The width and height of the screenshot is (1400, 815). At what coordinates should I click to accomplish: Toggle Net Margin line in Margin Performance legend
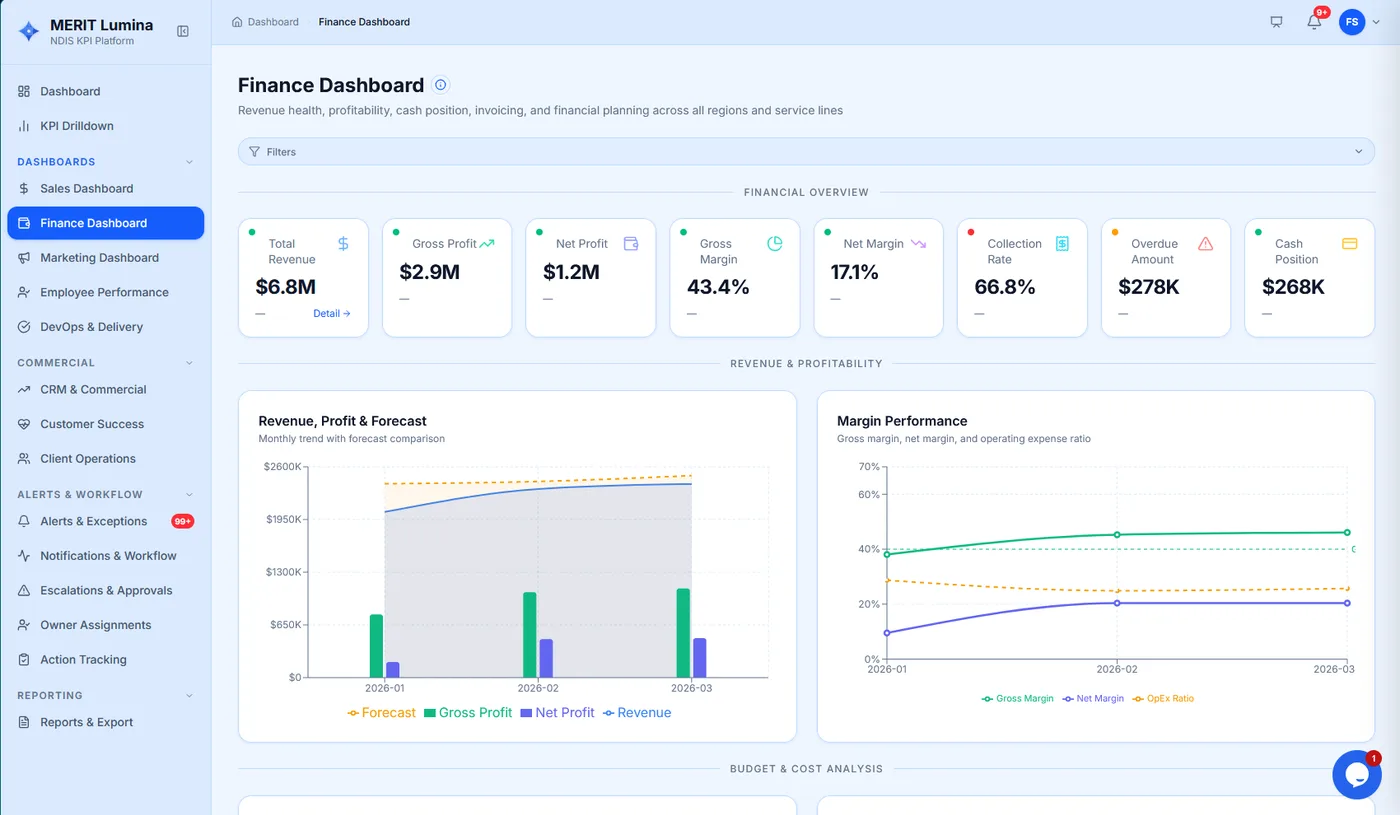[1093, 699]
